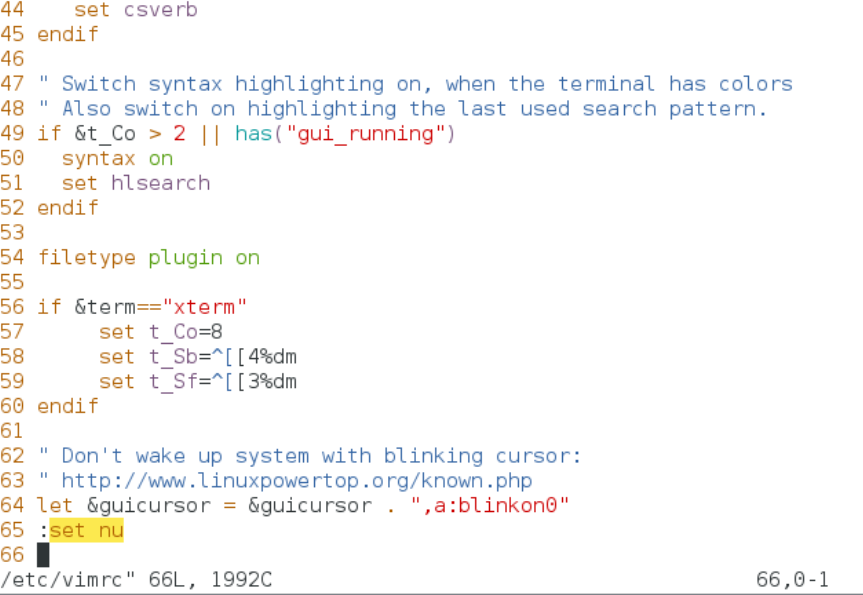Click 'syntax on' on line 50
This screenshot has width=863, height=595.
pos(117,159)
